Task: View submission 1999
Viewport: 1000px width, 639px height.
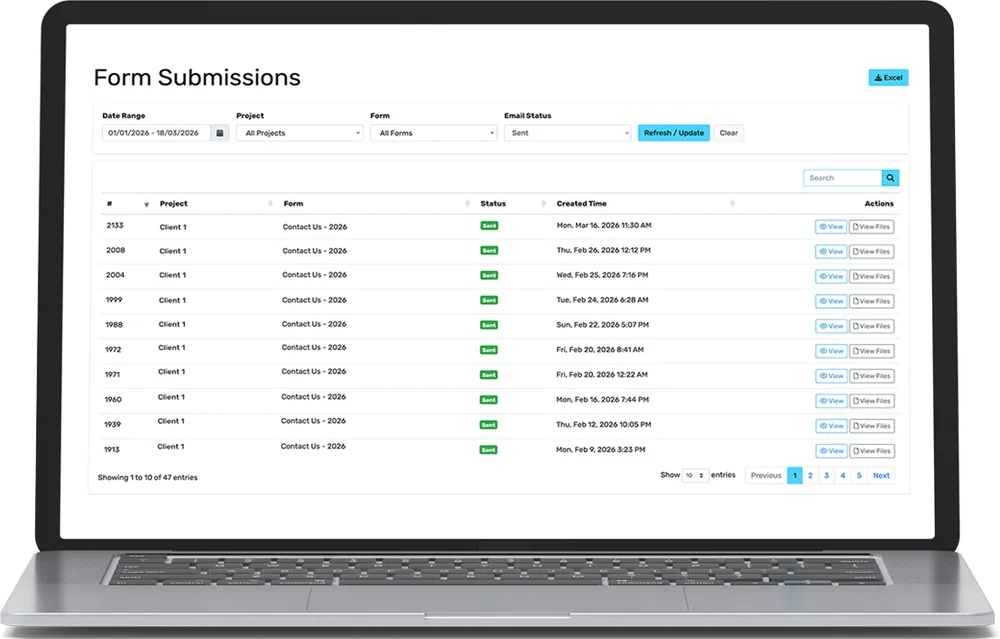Action: point(831,302)
